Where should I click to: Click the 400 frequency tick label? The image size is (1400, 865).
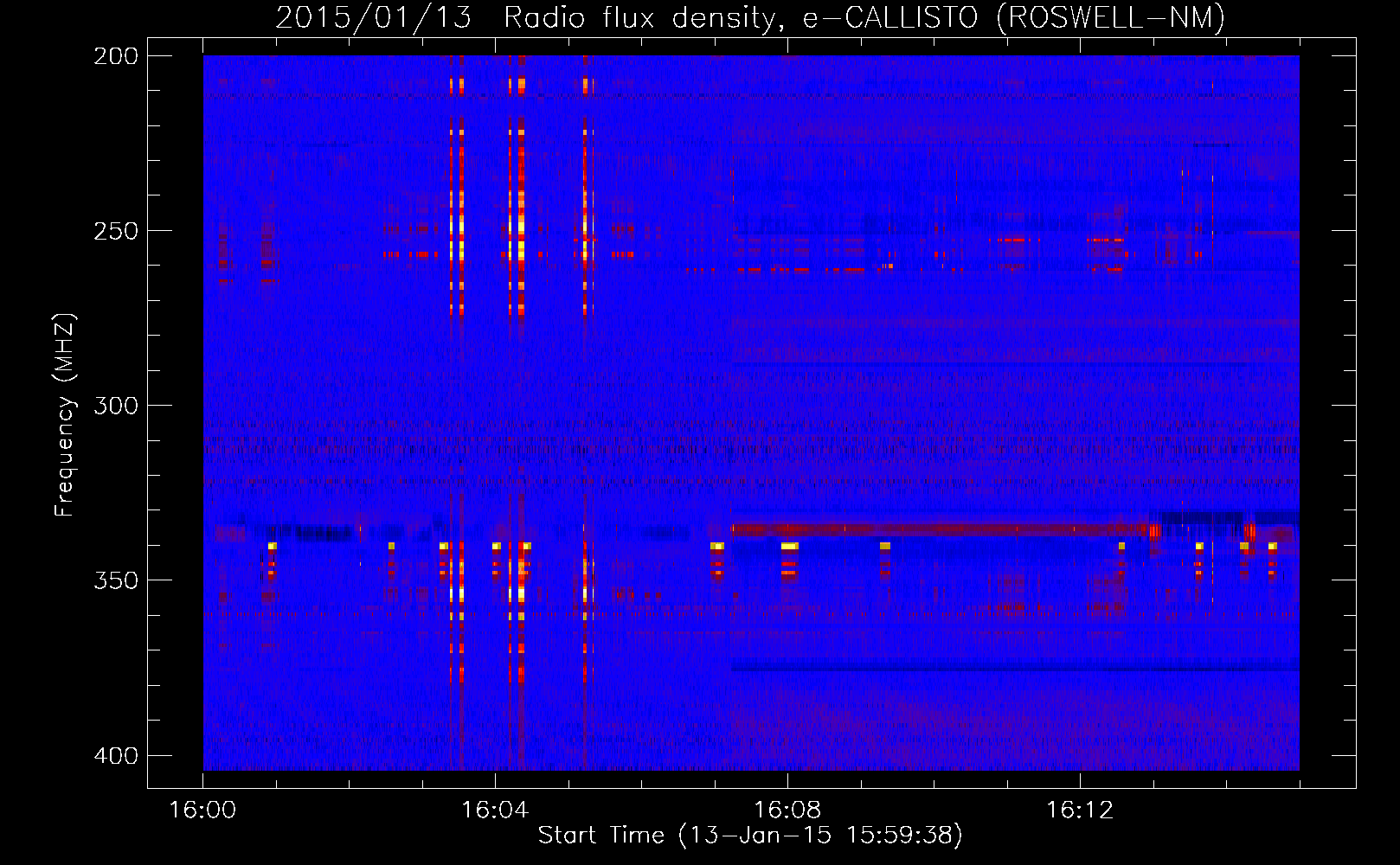[x=116, y=755]
